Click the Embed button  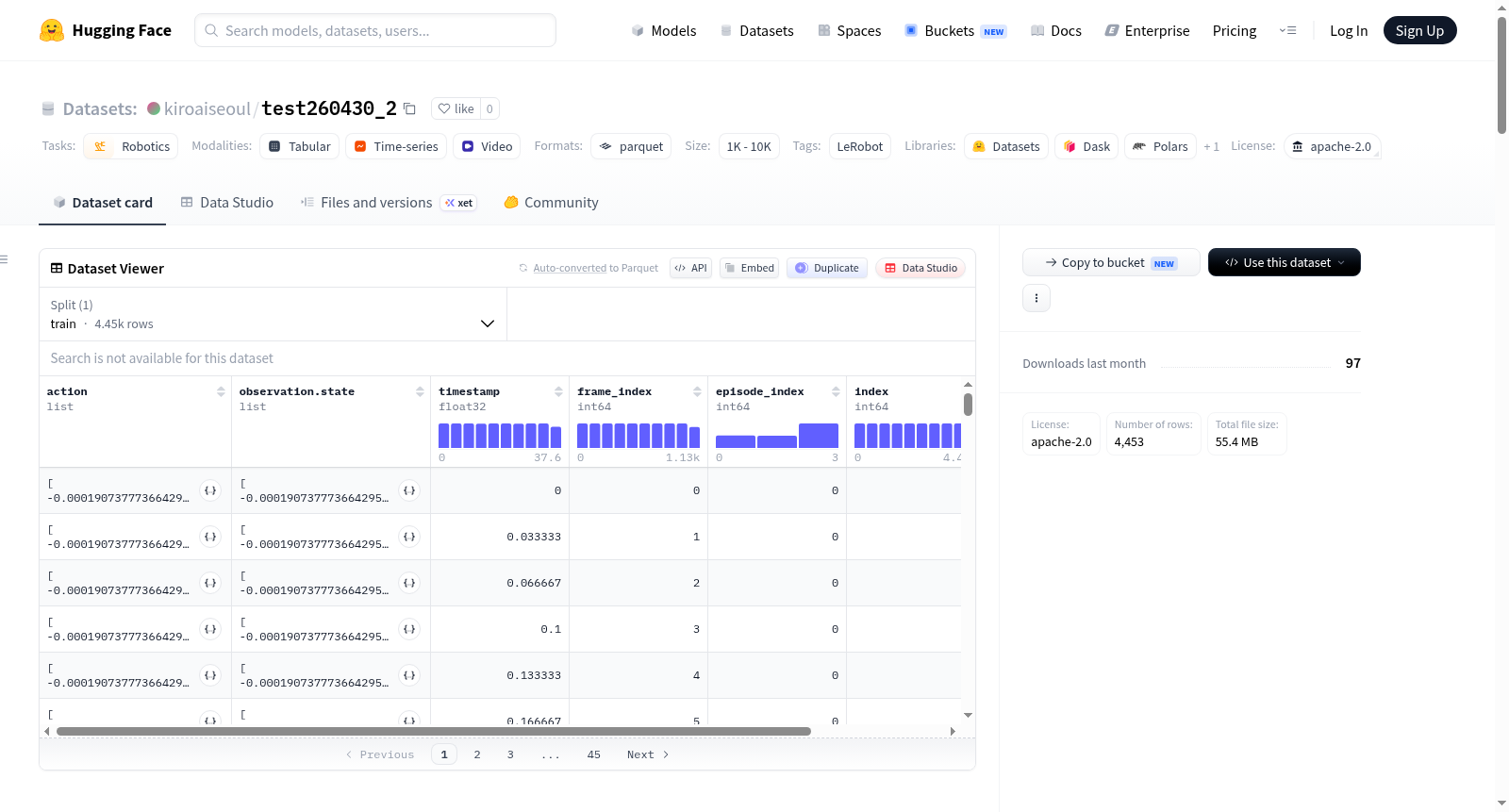[750, 268]
